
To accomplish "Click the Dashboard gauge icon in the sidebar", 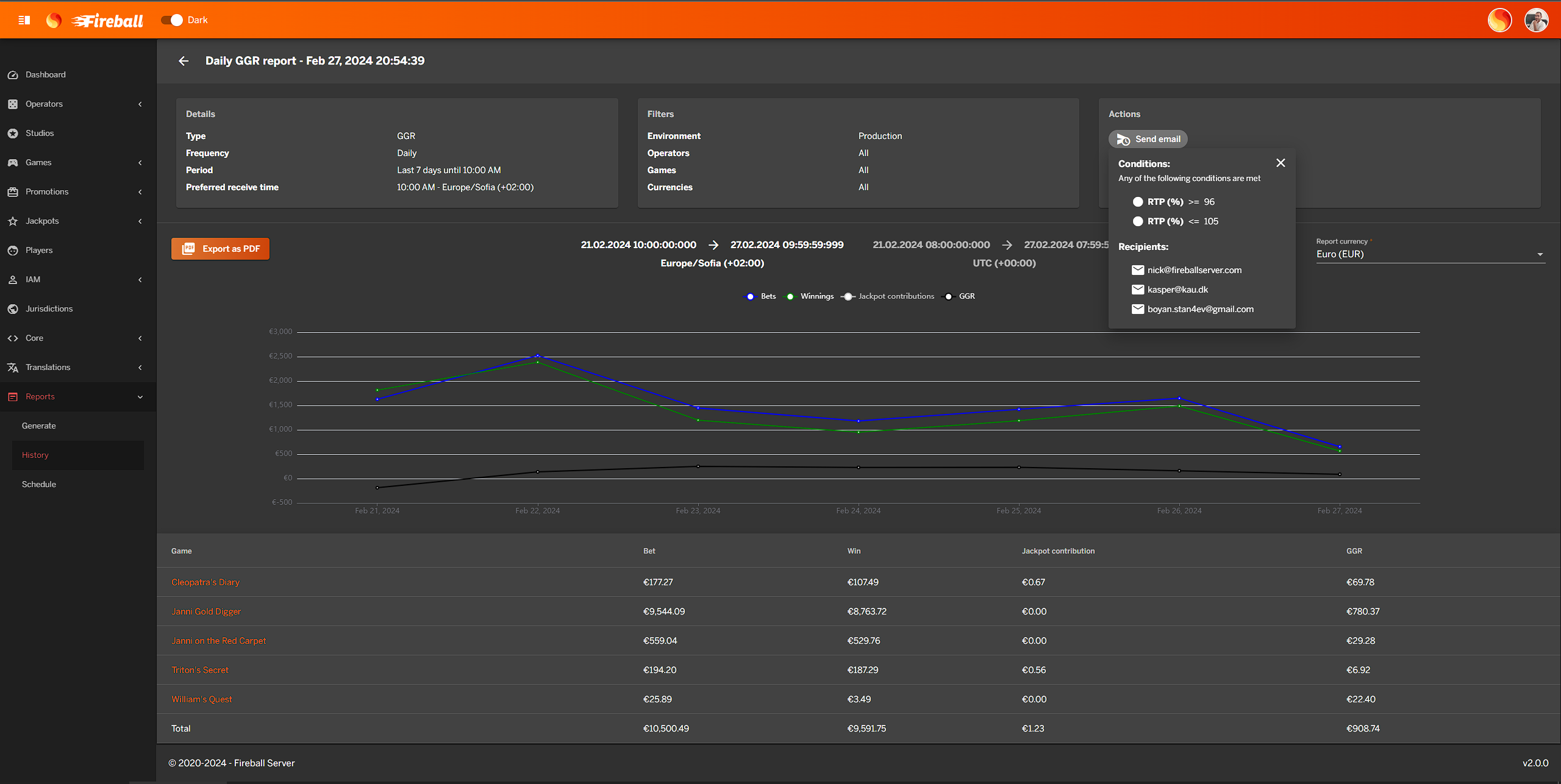I will point(13,75).
